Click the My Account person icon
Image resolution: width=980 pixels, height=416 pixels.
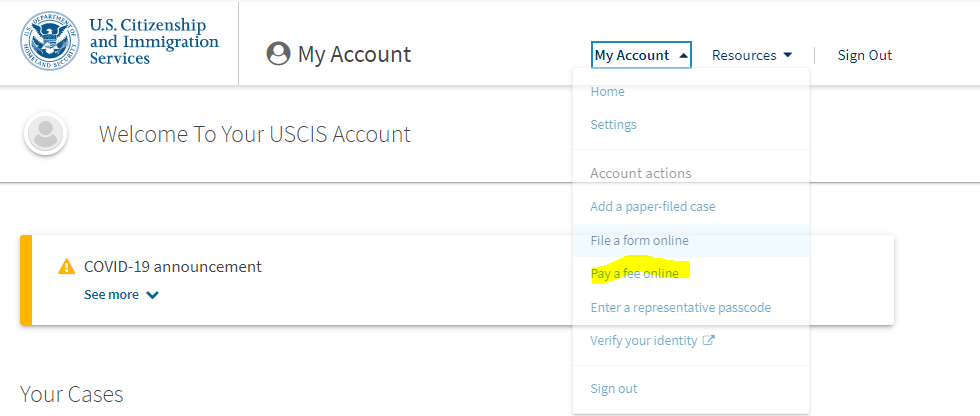[278, 54]
